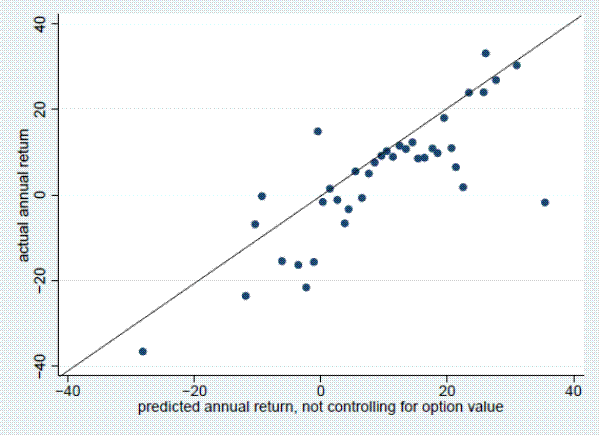Click the x-axis tick label "-40"
The height and width of the screenshot is (436, 600).
tap(67, 389)
